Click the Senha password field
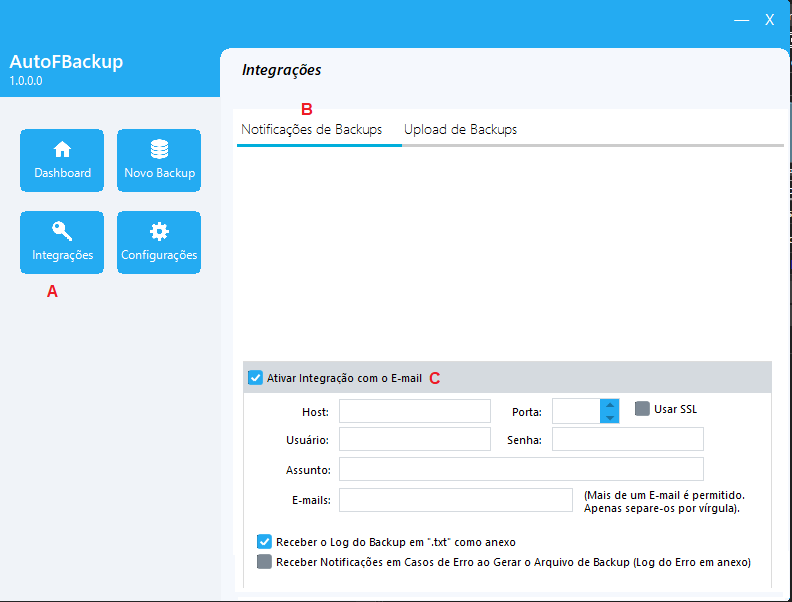792x602 pixels. [628, 439]
